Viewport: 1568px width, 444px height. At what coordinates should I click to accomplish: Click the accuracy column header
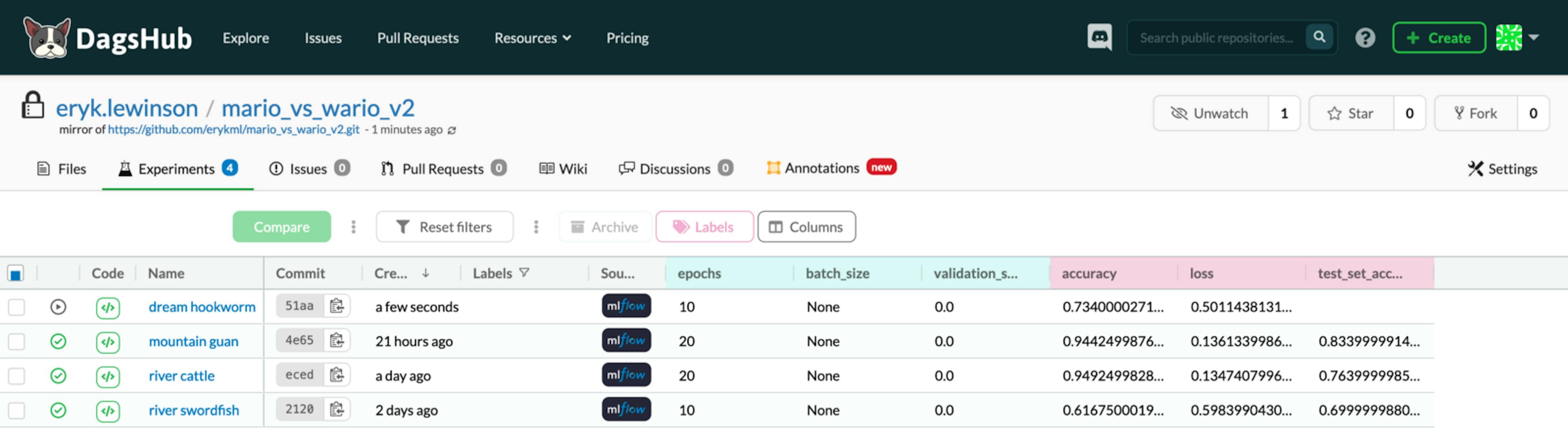point(1113,273)
